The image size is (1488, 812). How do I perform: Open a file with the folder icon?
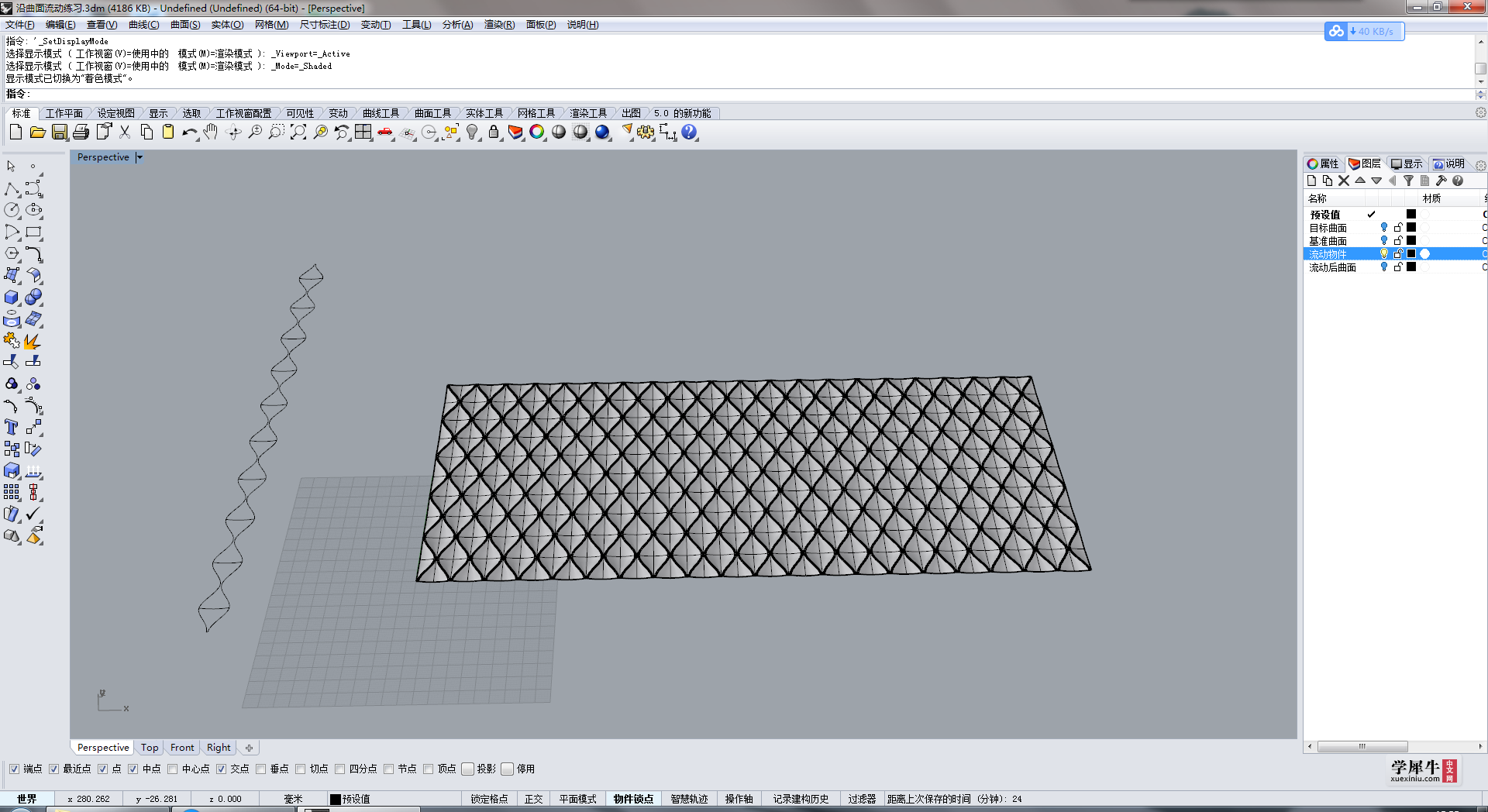[x=37, y=132]
